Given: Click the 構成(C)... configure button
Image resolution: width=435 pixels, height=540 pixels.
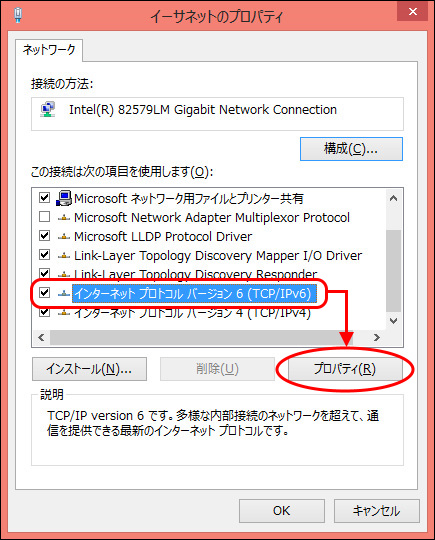Looking at the screenshot, I should [351, 149].
